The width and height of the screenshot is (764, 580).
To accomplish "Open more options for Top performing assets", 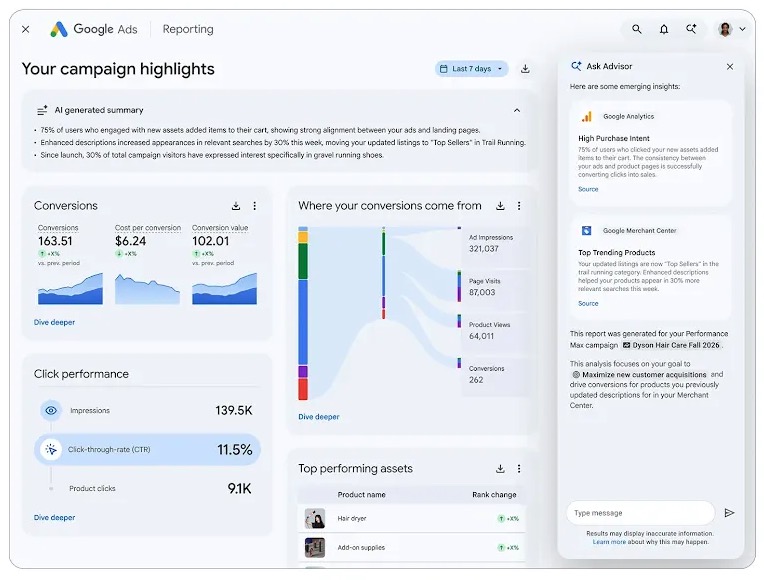I will 519,468.
